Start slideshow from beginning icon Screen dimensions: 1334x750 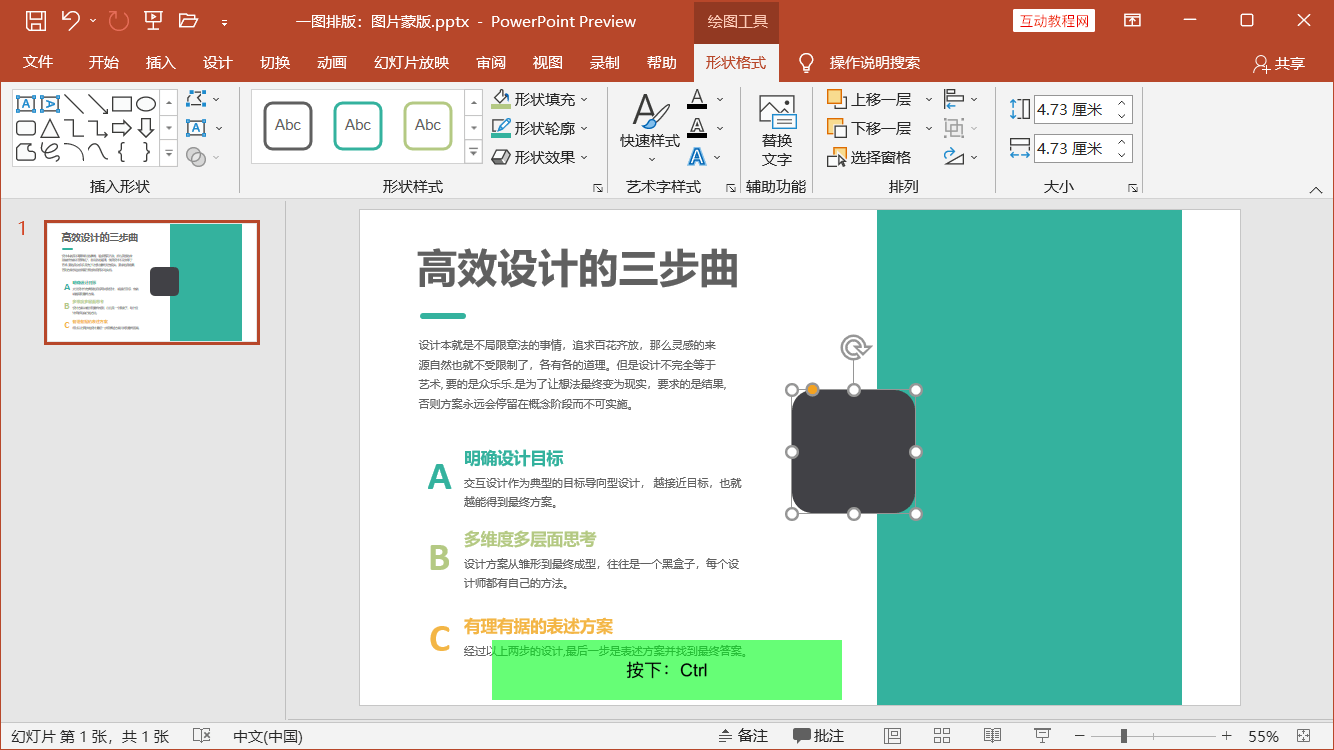click(x=153, y=20)
